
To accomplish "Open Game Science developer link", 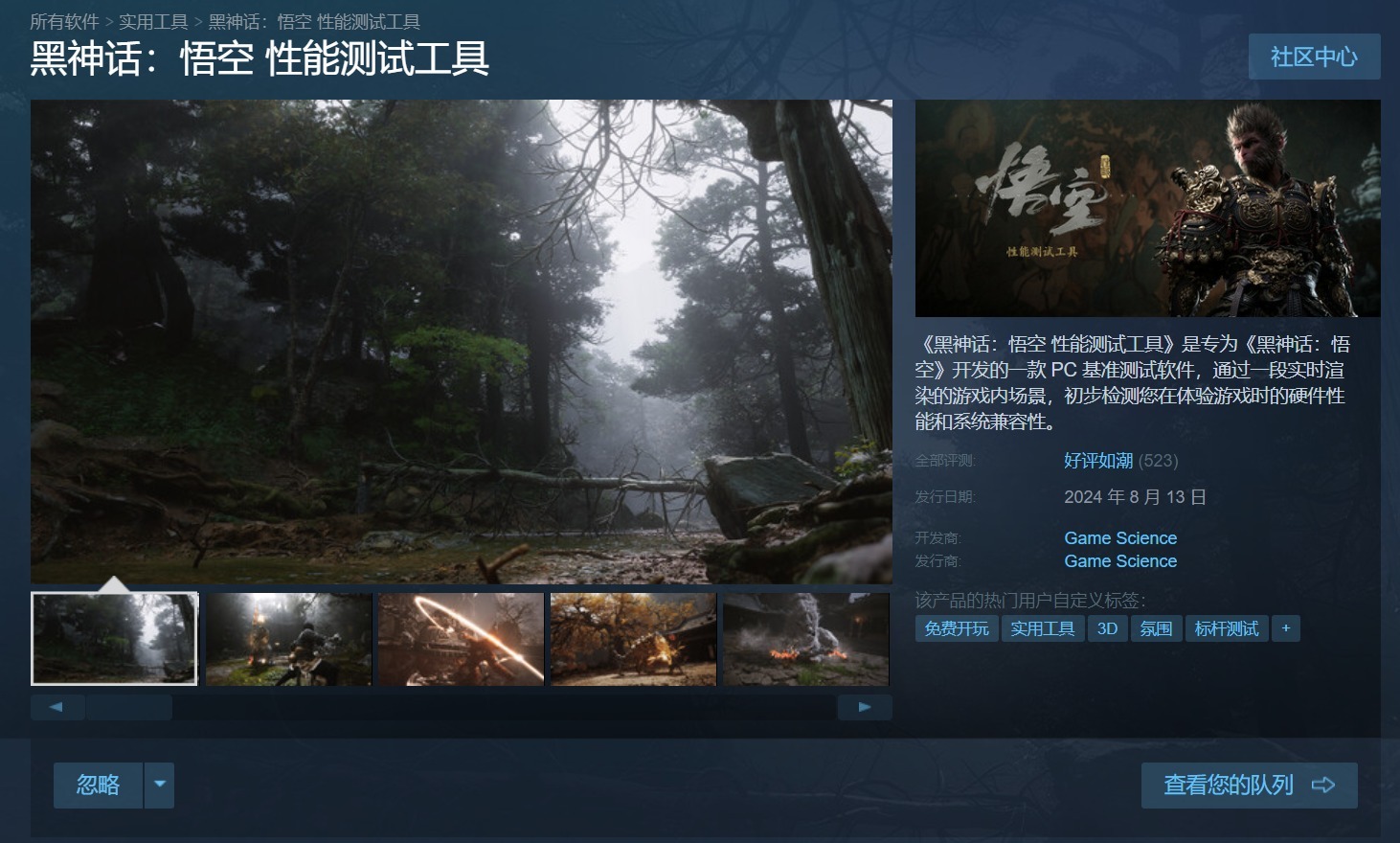I will 1120,538.
